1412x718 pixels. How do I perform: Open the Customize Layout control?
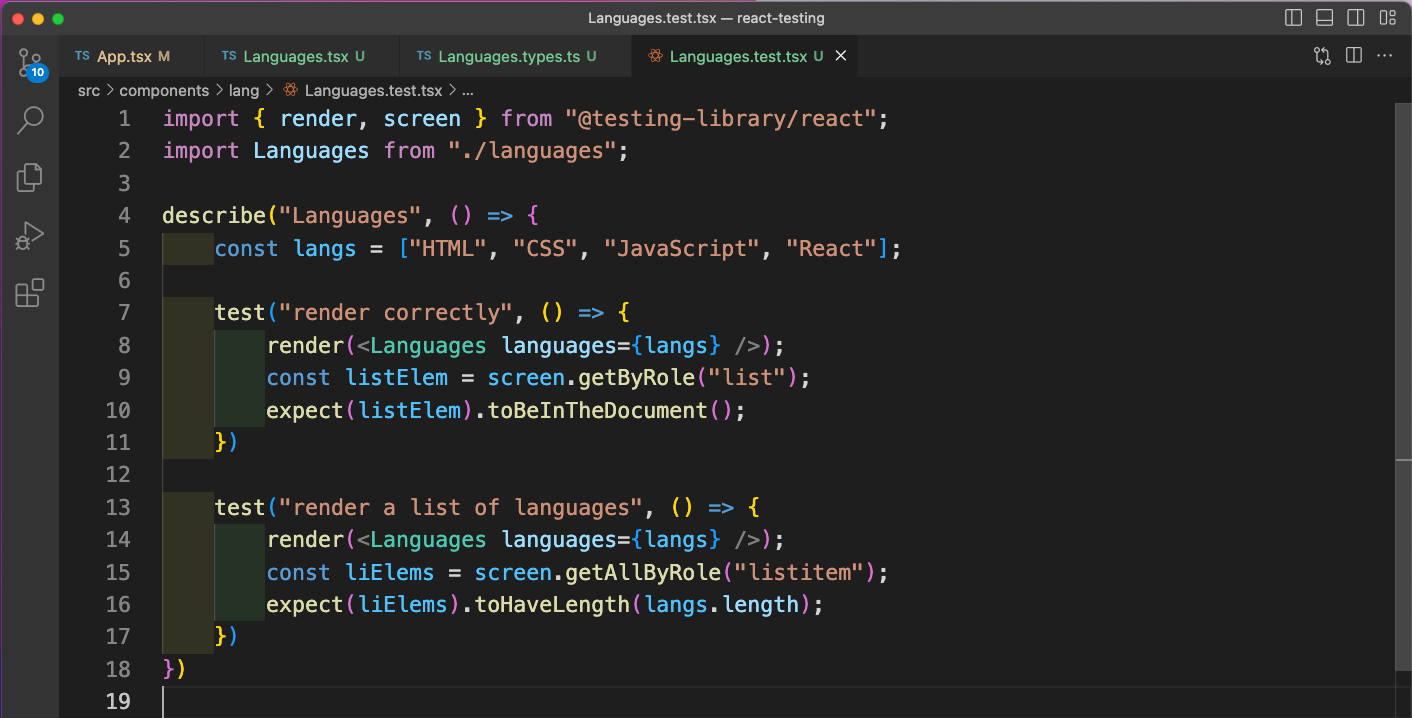click(1388, 17)
